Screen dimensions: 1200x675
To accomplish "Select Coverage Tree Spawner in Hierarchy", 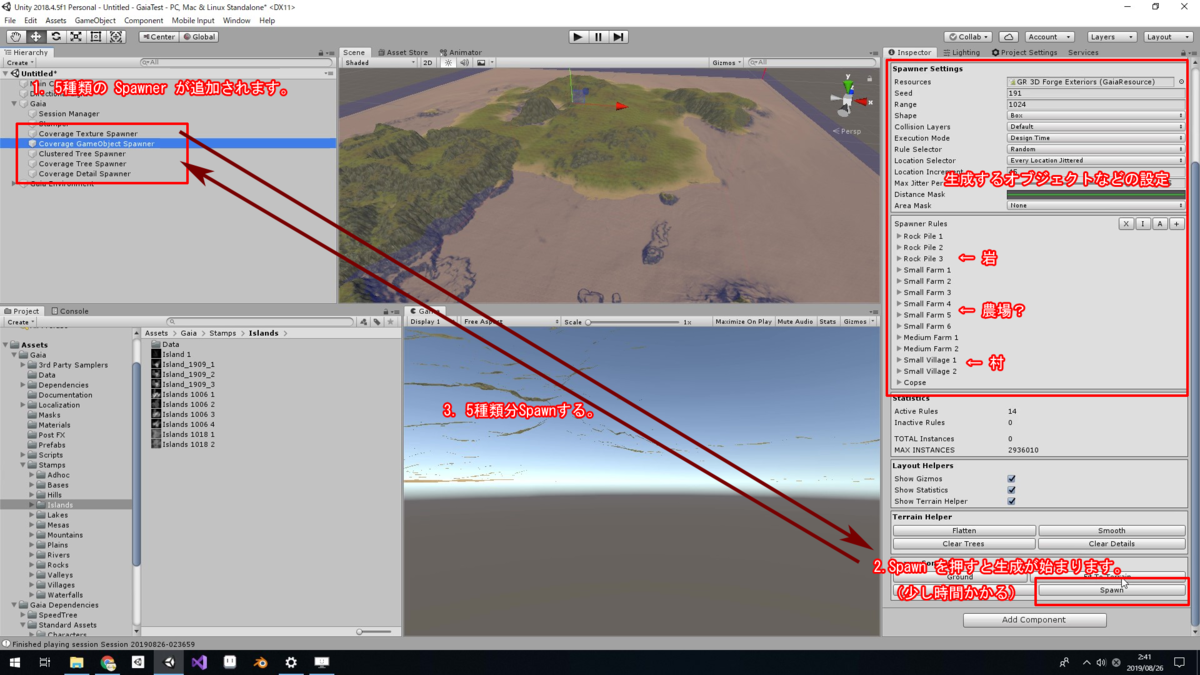I will [83, 164].
